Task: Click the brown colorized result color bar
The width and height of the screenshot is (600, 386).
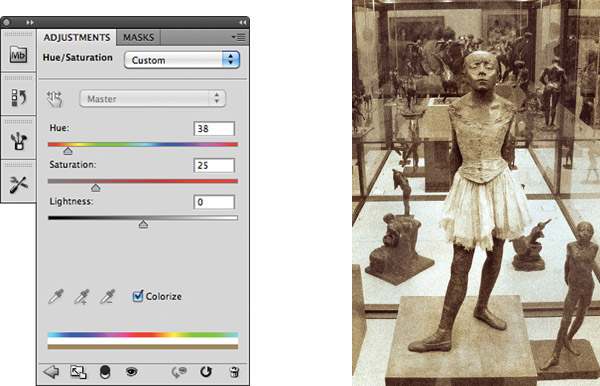Action: pyautogui.click(x=143, y=347)
